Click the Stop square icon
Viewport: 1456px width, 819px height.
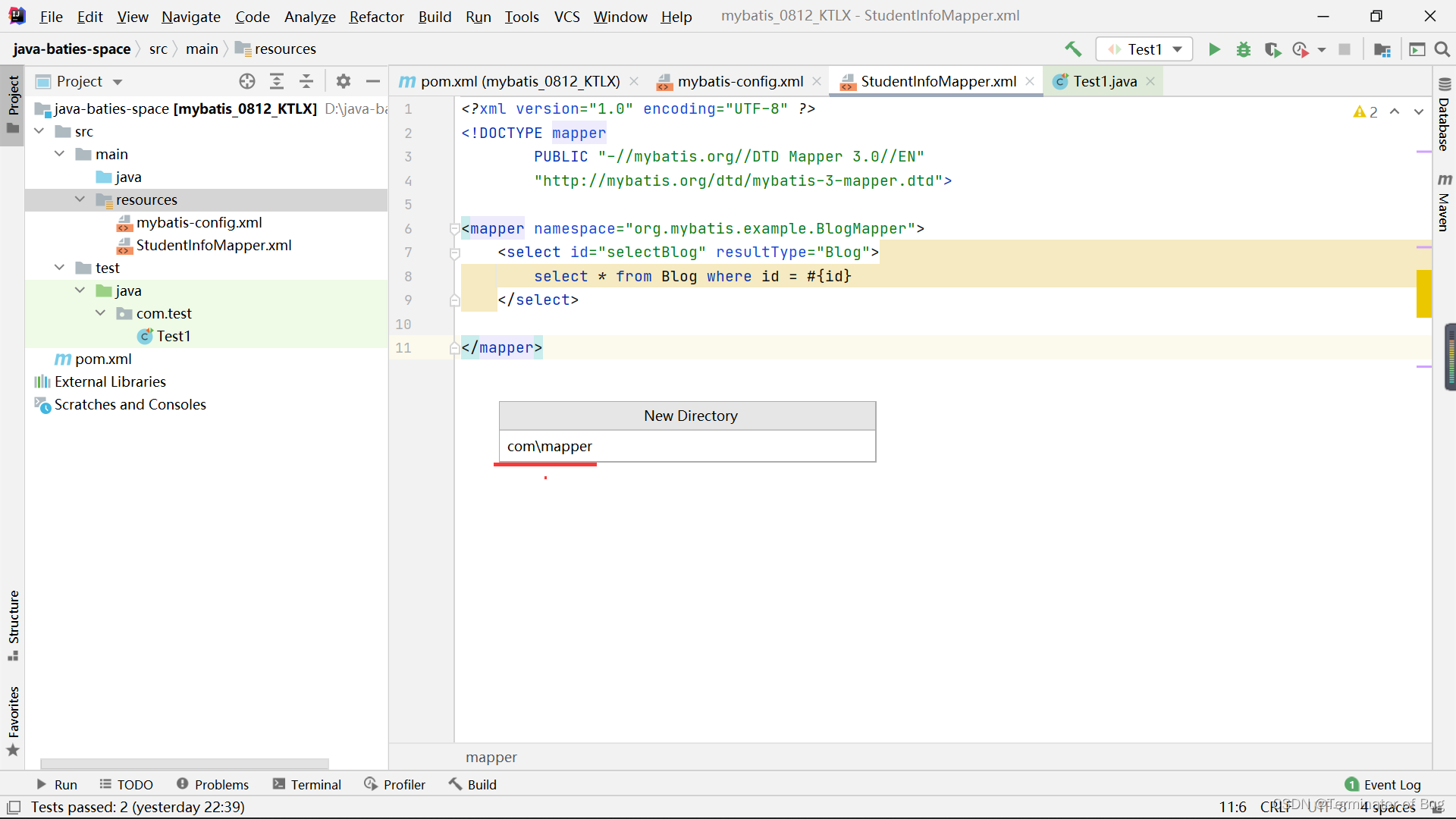click(x=1345, y=49)
